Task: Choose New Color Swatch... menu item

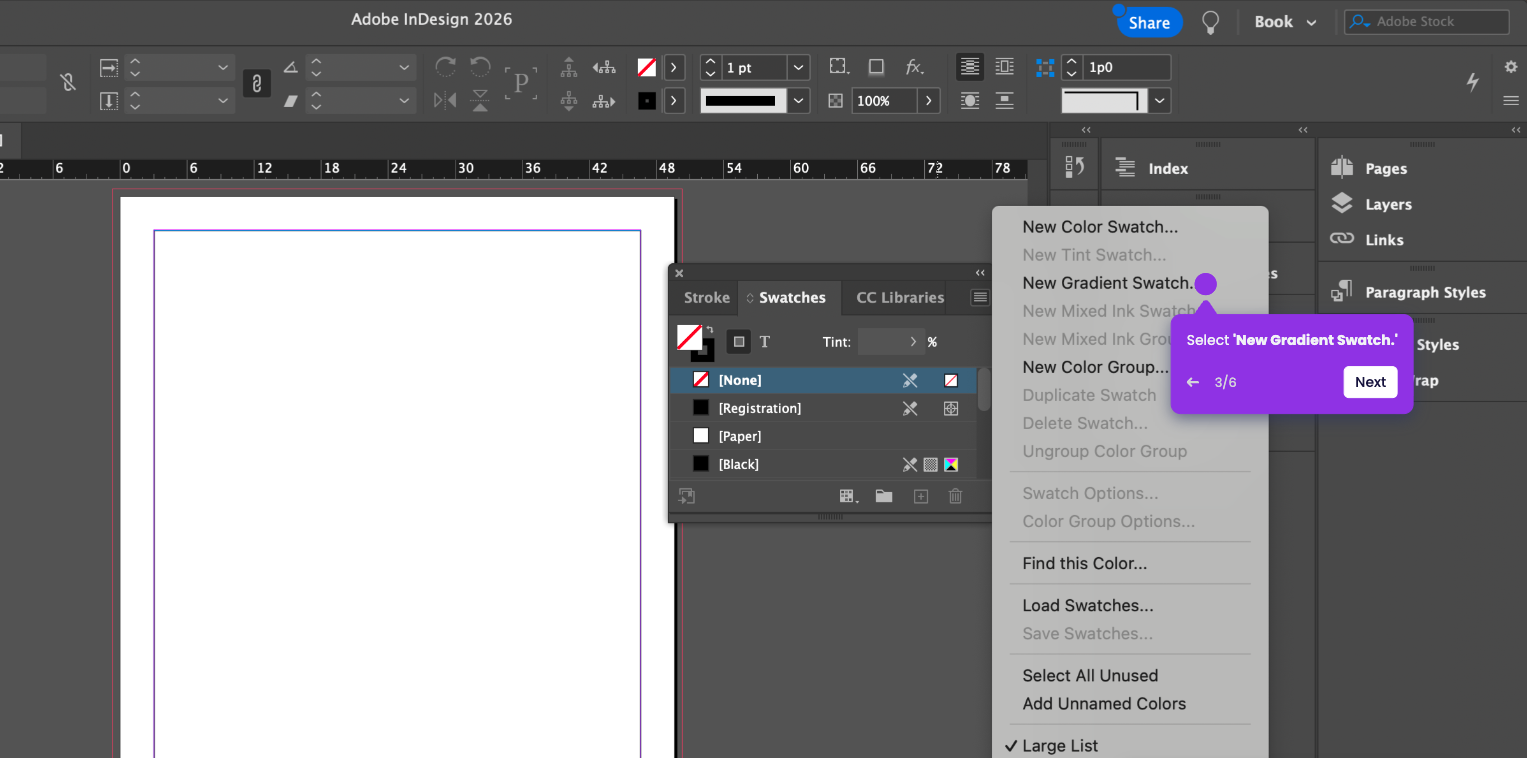Action: pyautogui.click(x=1100, y=227)
